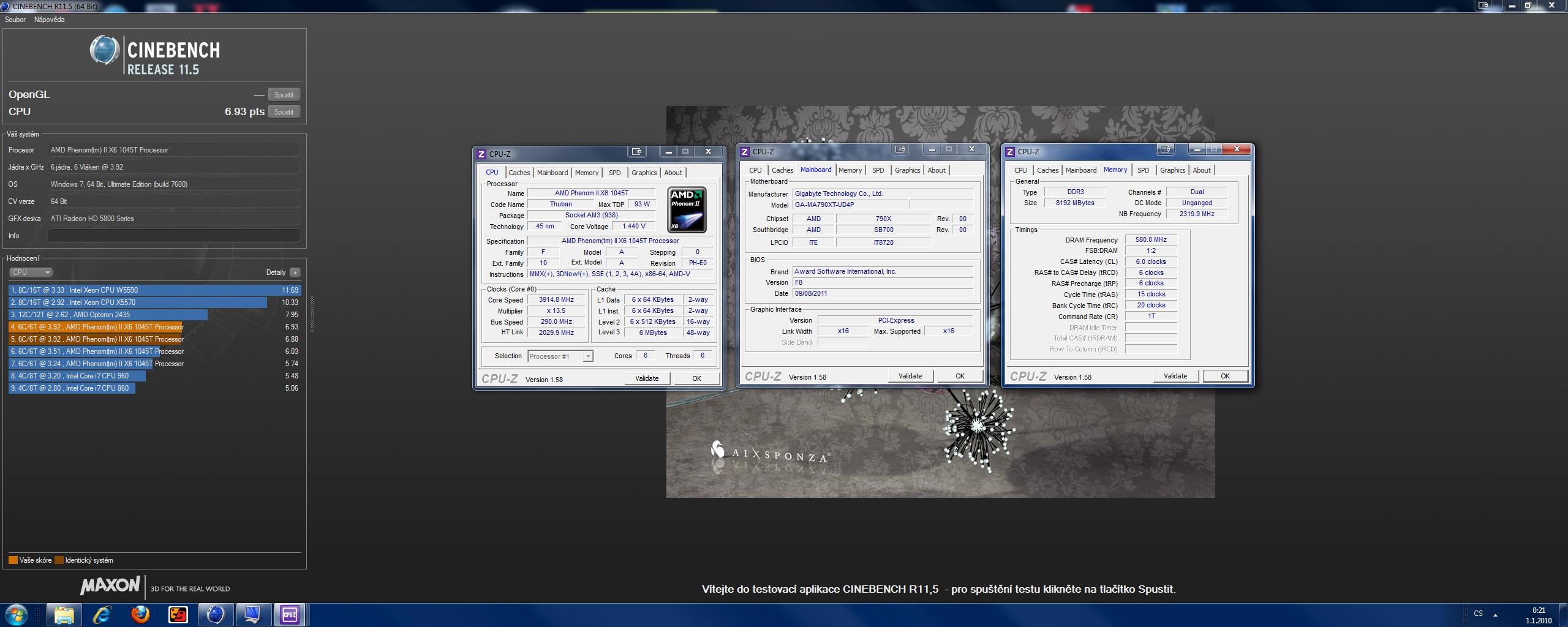Click the model field GA-MA790XT-UD4P
The image size is (1568, 627).
(850, 205)
